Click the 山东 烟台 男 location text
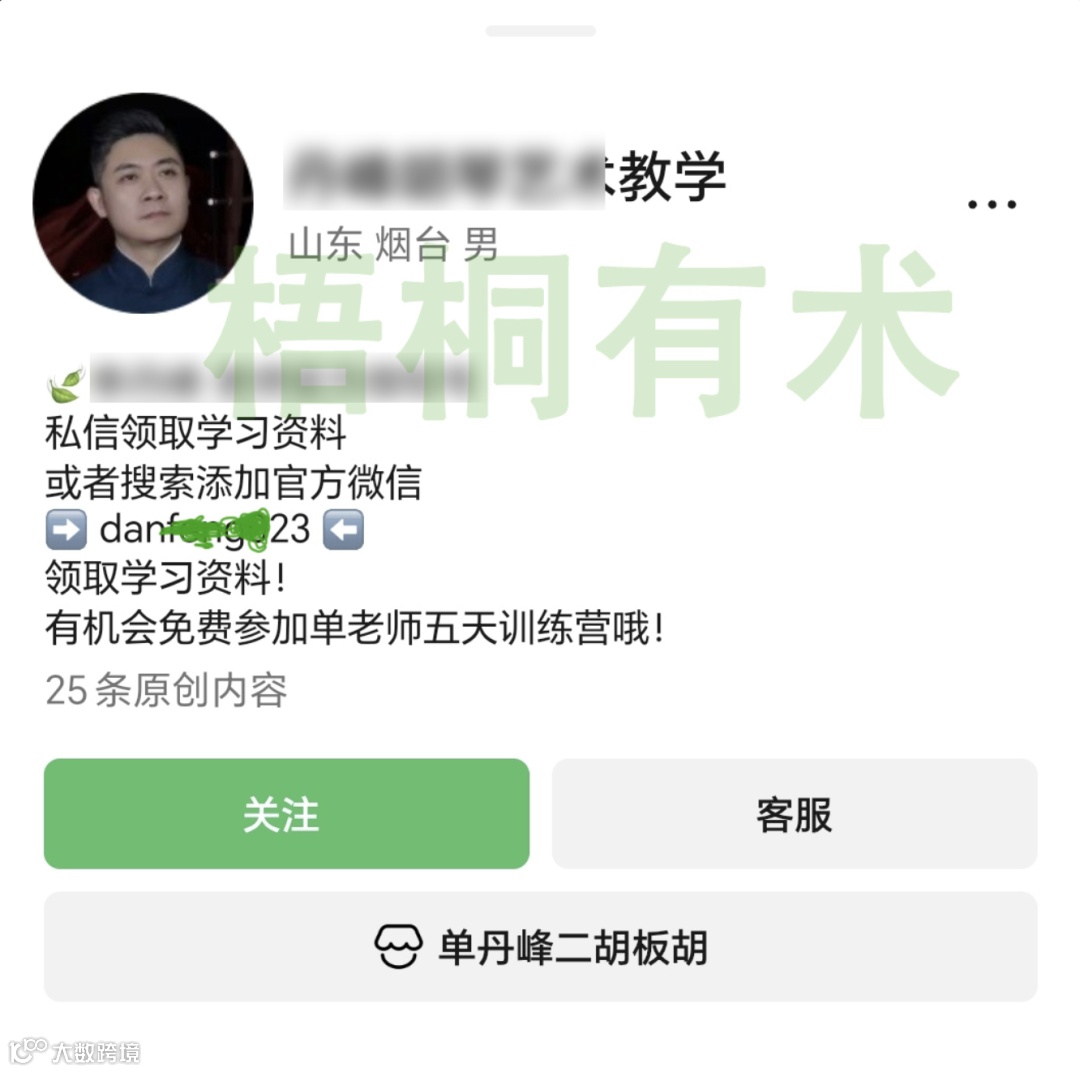The image size is (1080, 1072). click(393, 245)
